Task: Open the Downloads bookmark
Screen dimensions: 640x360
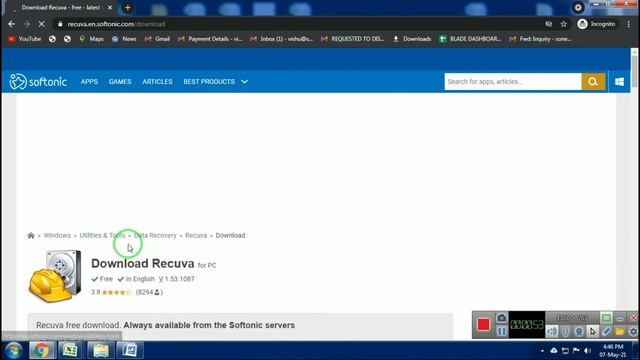Action: [x=412, y=39]
